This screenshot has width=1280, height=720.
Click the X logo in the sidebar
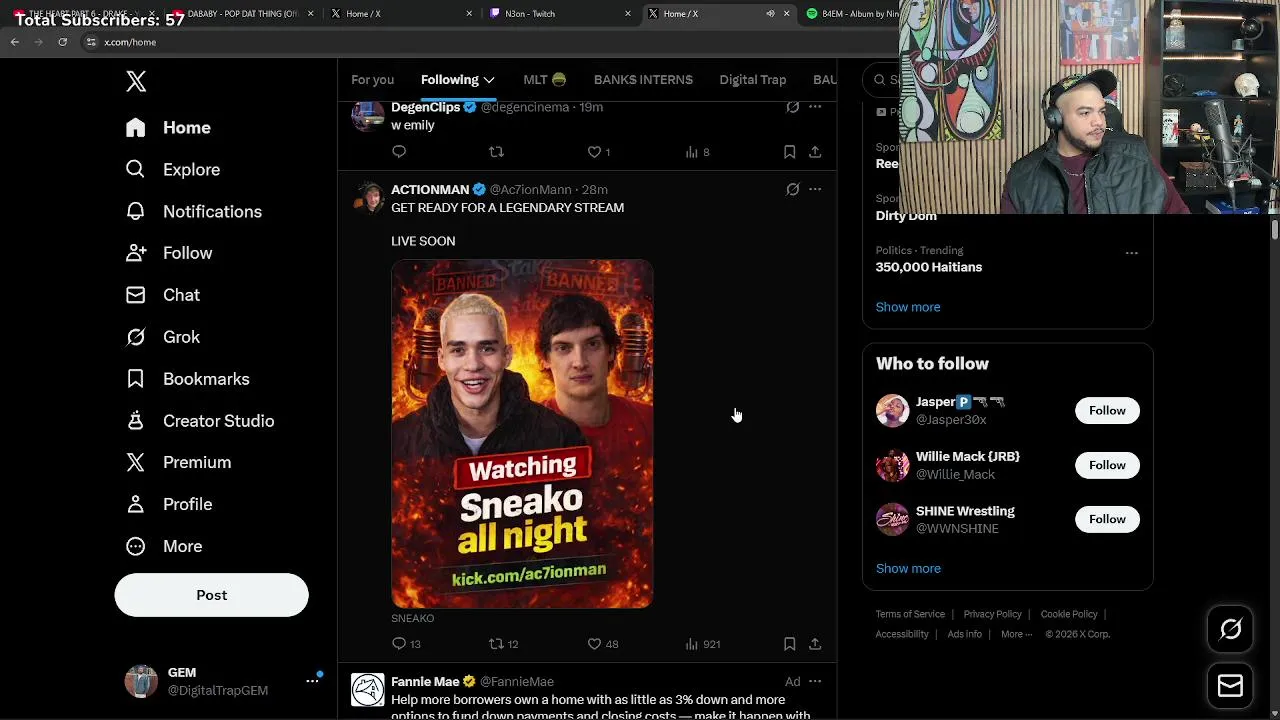(x=136, y=82)
